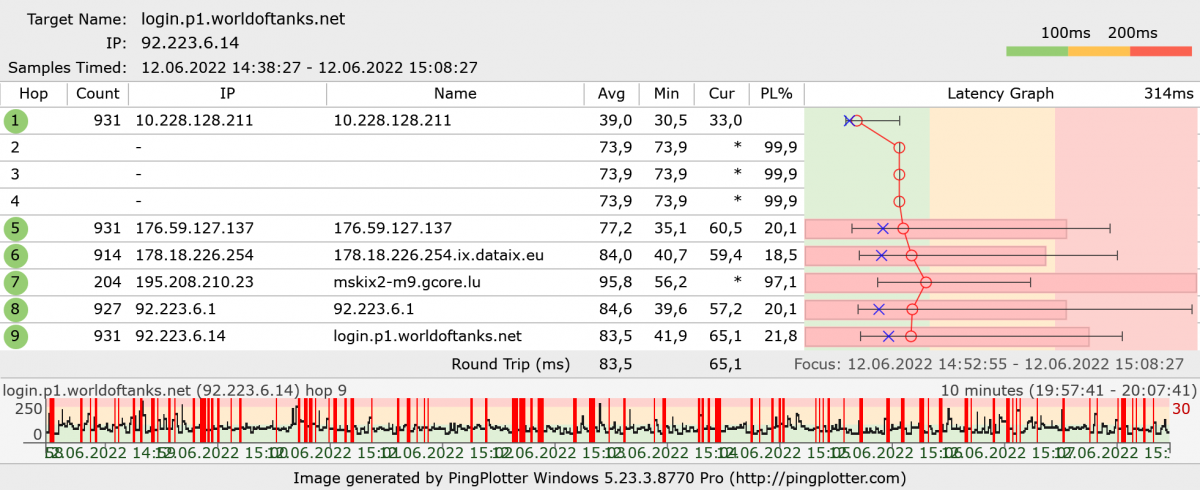
Task: Select the green hop 9 circle icon
Action: 16,336
